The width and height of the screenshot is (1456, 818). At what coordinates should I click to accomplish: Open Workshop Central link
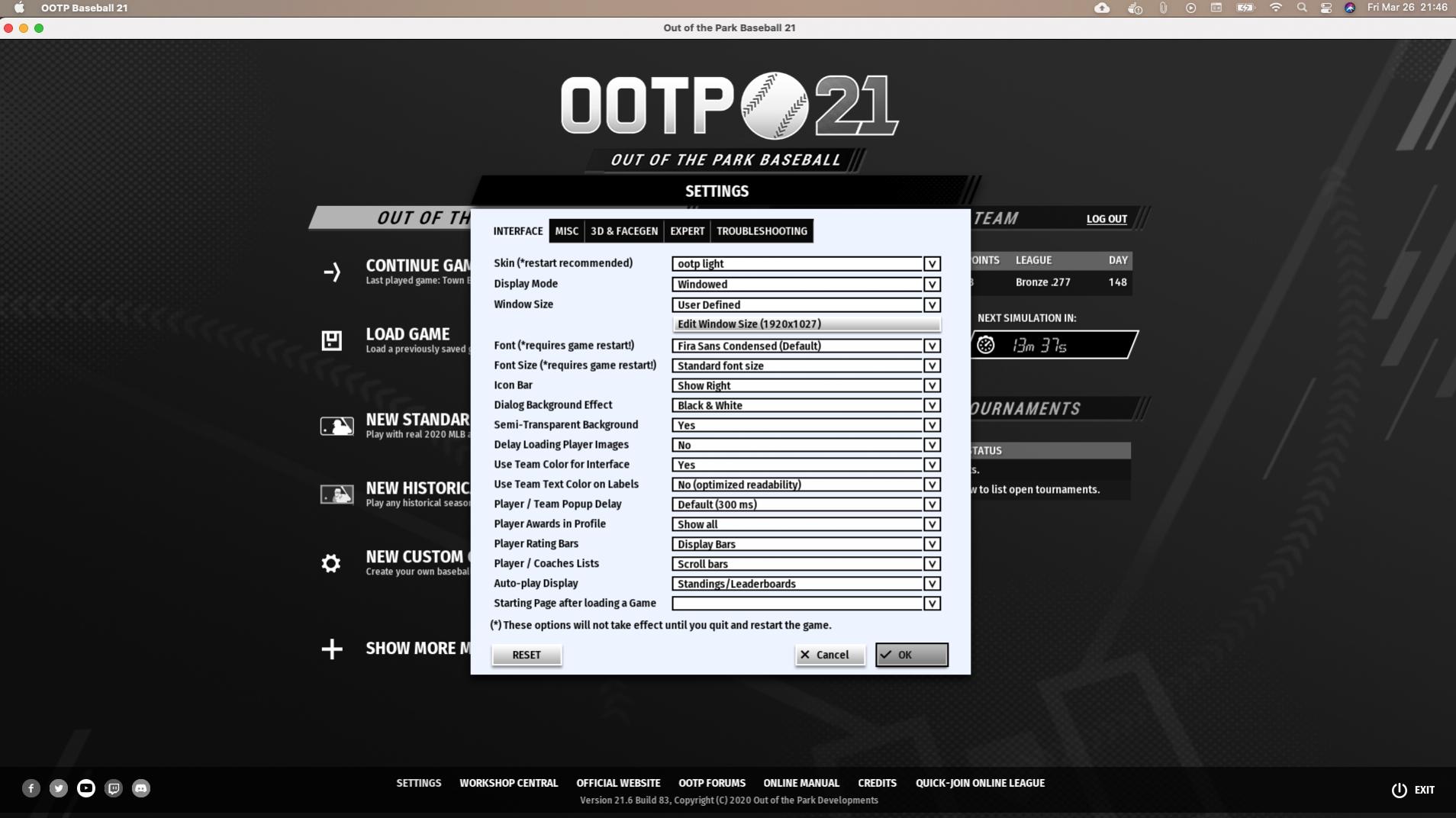click(509, 784)
